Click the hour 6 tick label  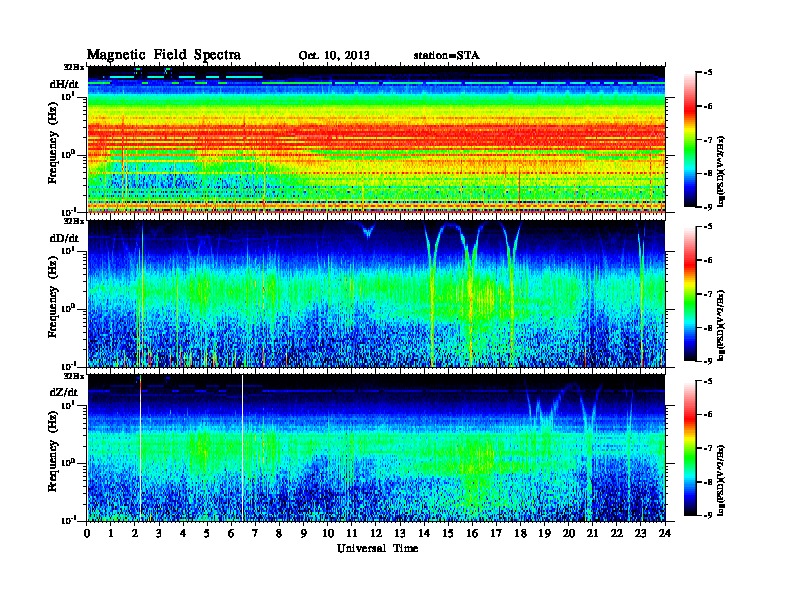pyautogui.click(x=231, y=533)
